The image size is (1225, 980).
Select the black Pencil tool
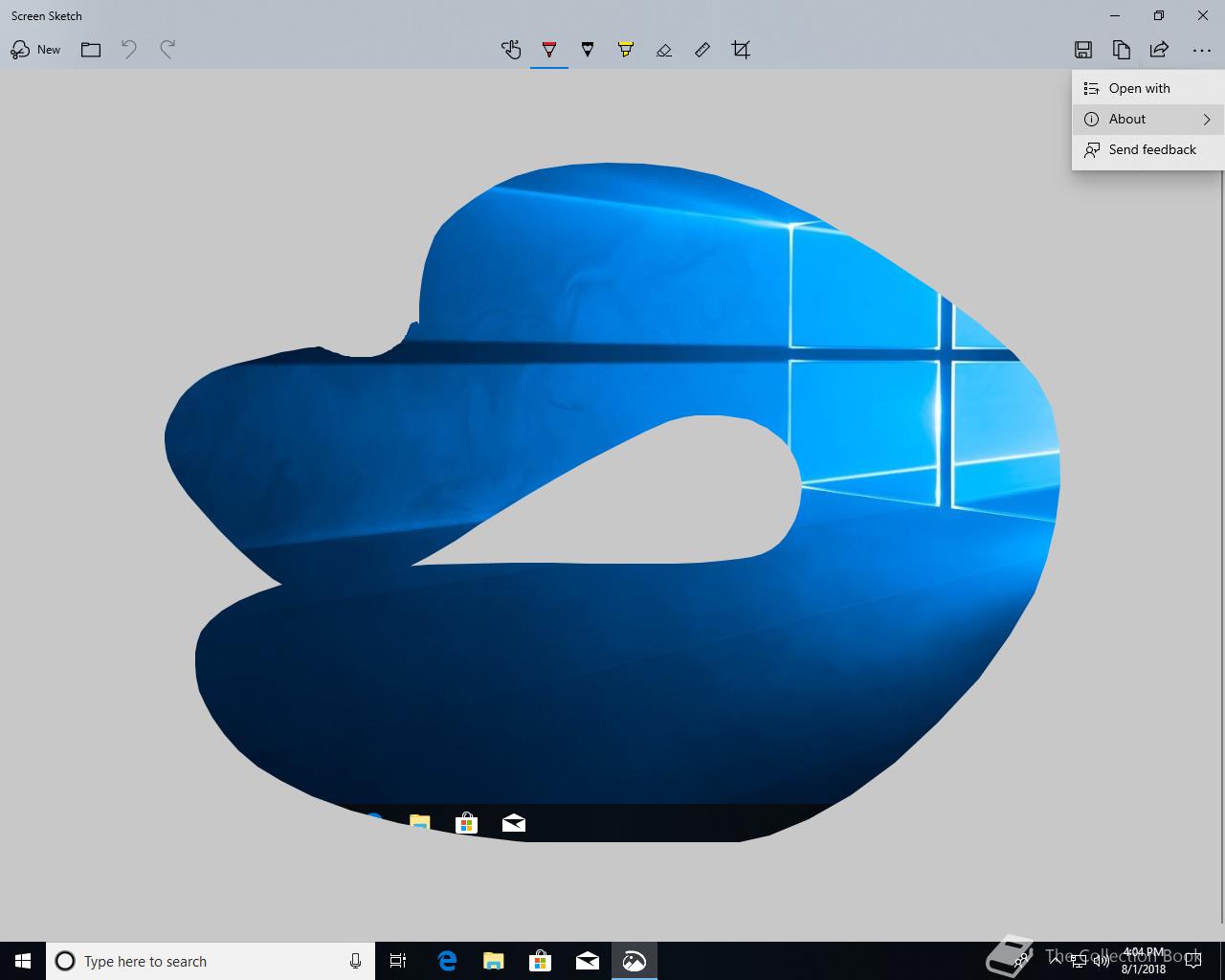[588, 50]
